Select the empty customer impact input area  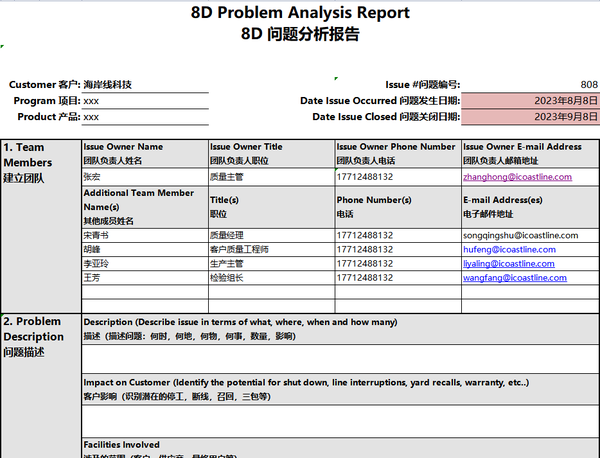(340, 421)
